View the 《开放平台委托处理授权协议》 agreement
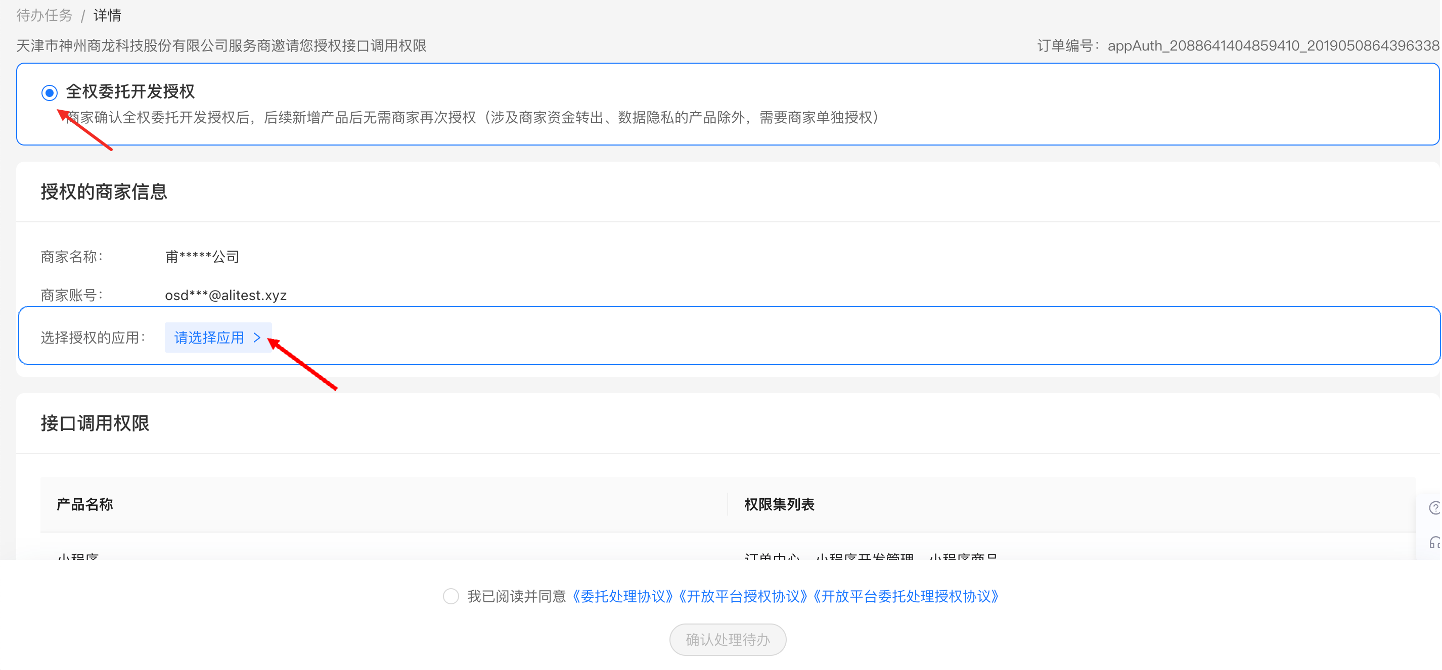This screenshot has height=670, width=1442. click(x=906, y=596)
